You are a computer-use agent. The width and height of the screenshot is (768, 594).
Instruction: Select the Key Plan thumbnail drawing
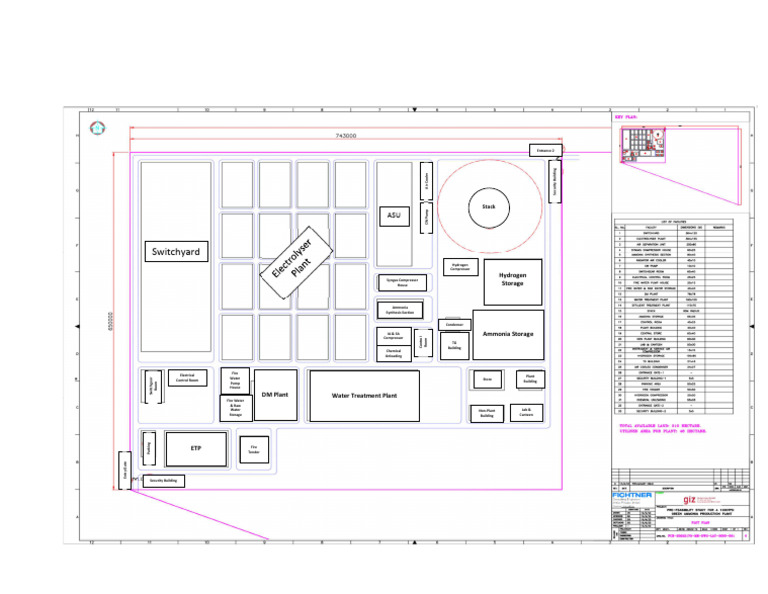pos(682,165)
